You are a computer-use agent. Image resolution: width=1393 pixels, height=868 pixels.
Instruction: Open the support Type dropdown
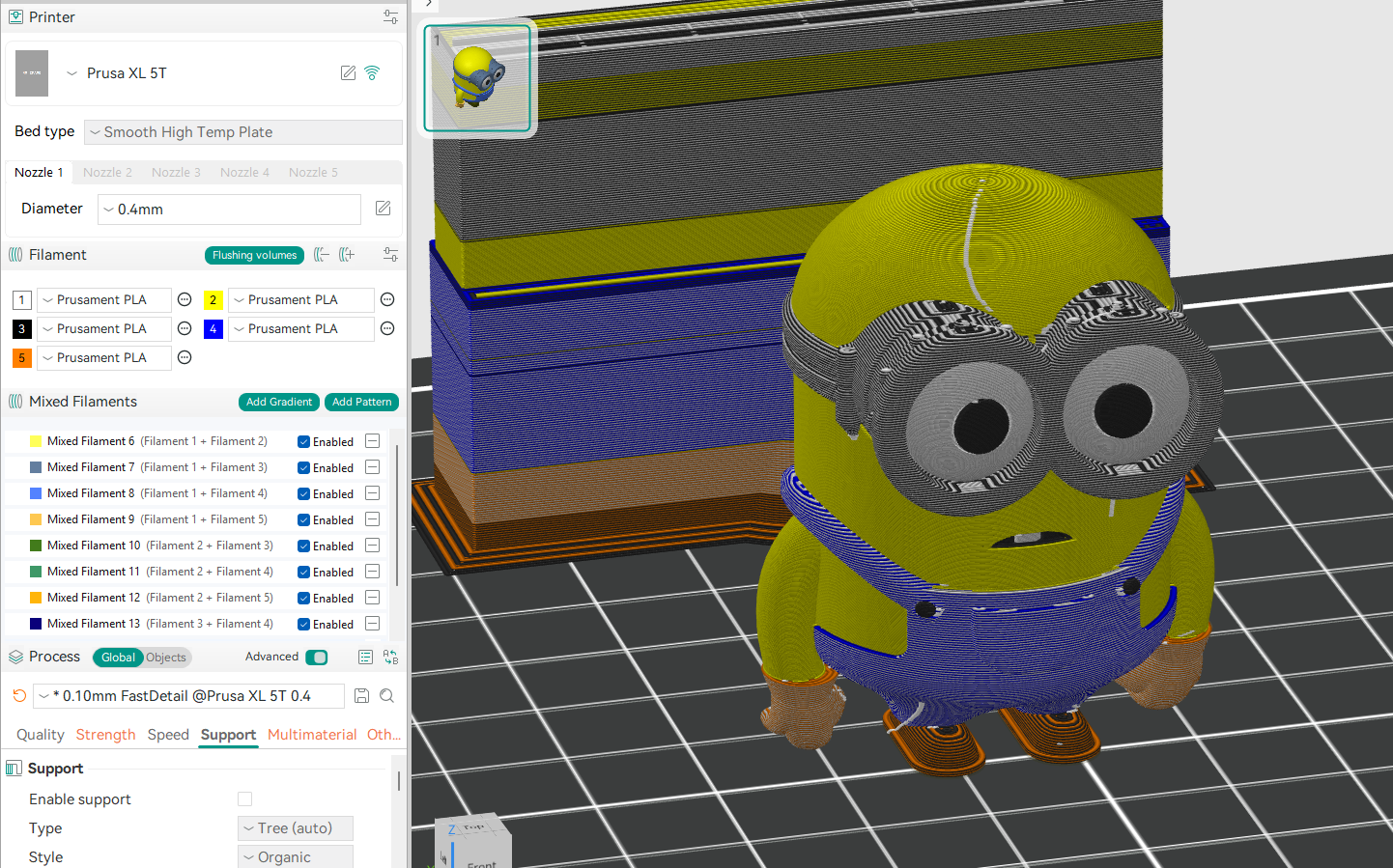tap(296, 828)
